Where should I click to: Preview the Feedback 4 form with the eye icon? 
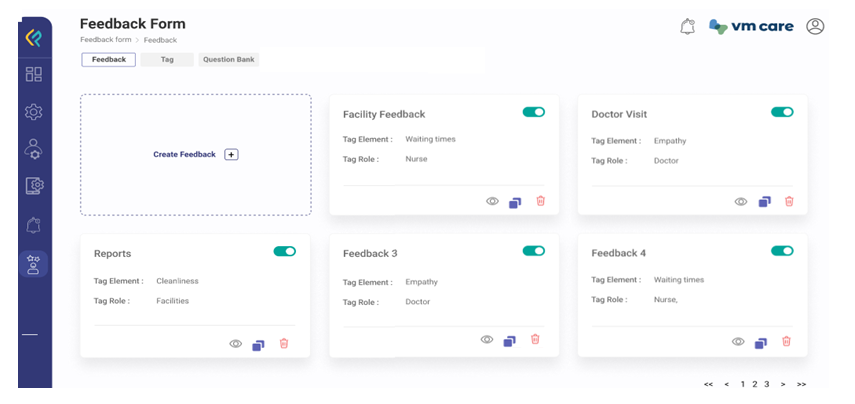coord(738,342)
